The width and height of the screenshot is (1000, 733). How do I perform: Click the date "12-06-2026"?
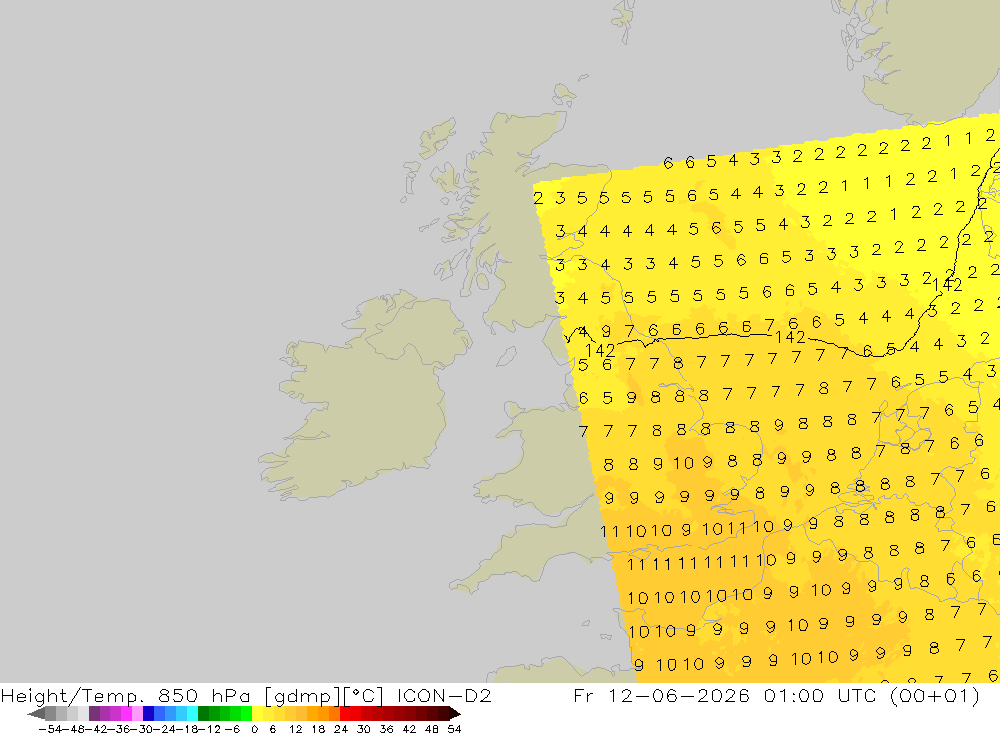[679, 695]
